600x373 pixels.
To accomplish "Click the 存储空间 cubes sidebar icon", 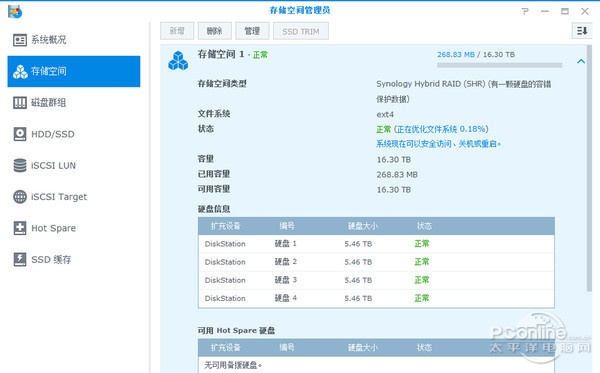I will [20, 72].
